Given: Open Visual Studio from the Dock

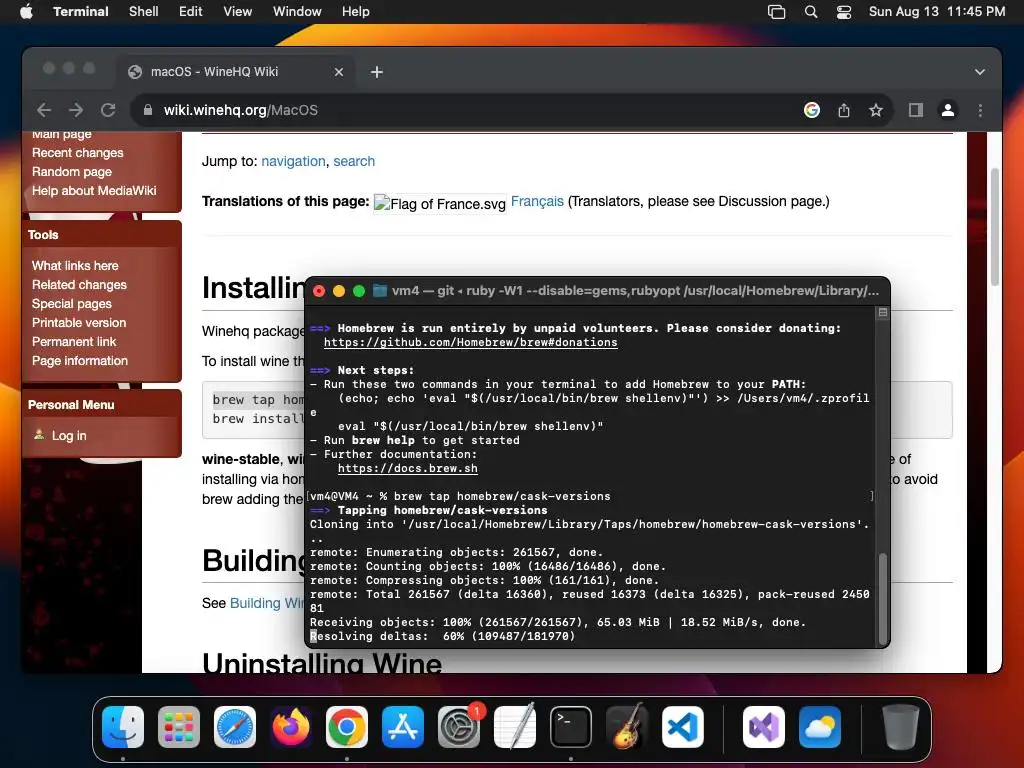Looking at the screenshot, I should click(x=763, y=727).
